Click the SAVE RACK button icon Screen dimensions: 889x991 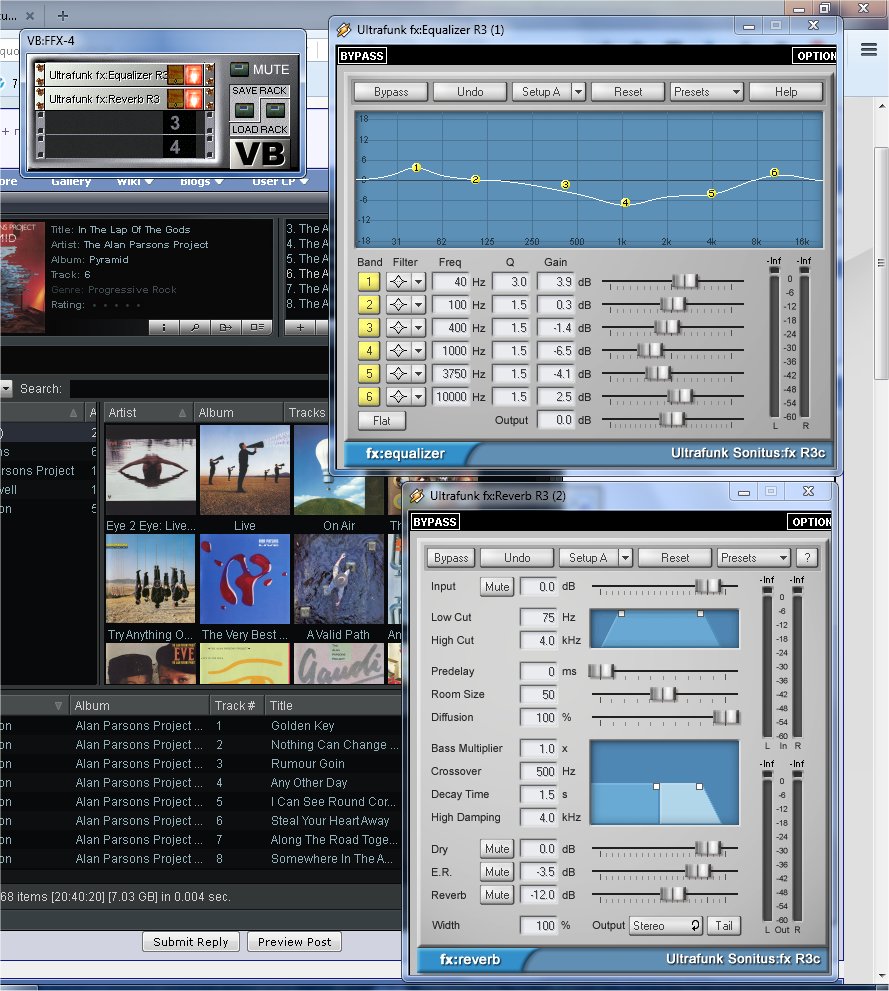point(245,111)
